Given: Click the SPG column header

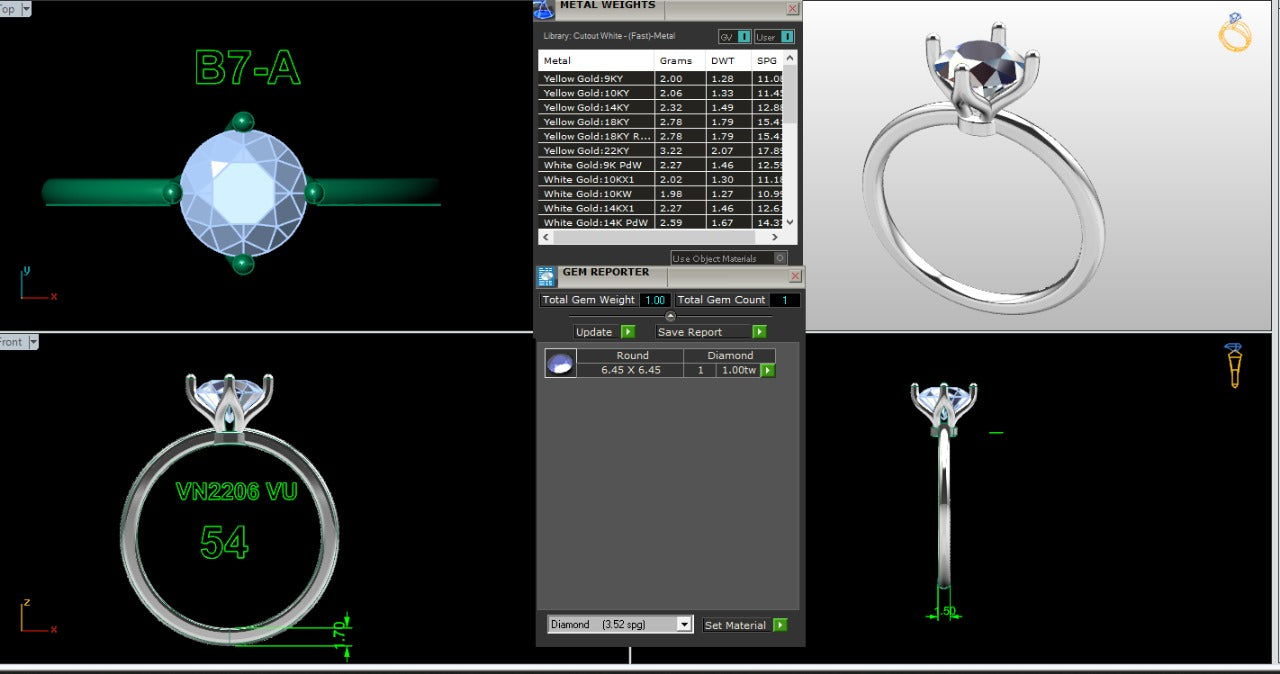Looking at the screenshot, I should click(x=767, y=61).
